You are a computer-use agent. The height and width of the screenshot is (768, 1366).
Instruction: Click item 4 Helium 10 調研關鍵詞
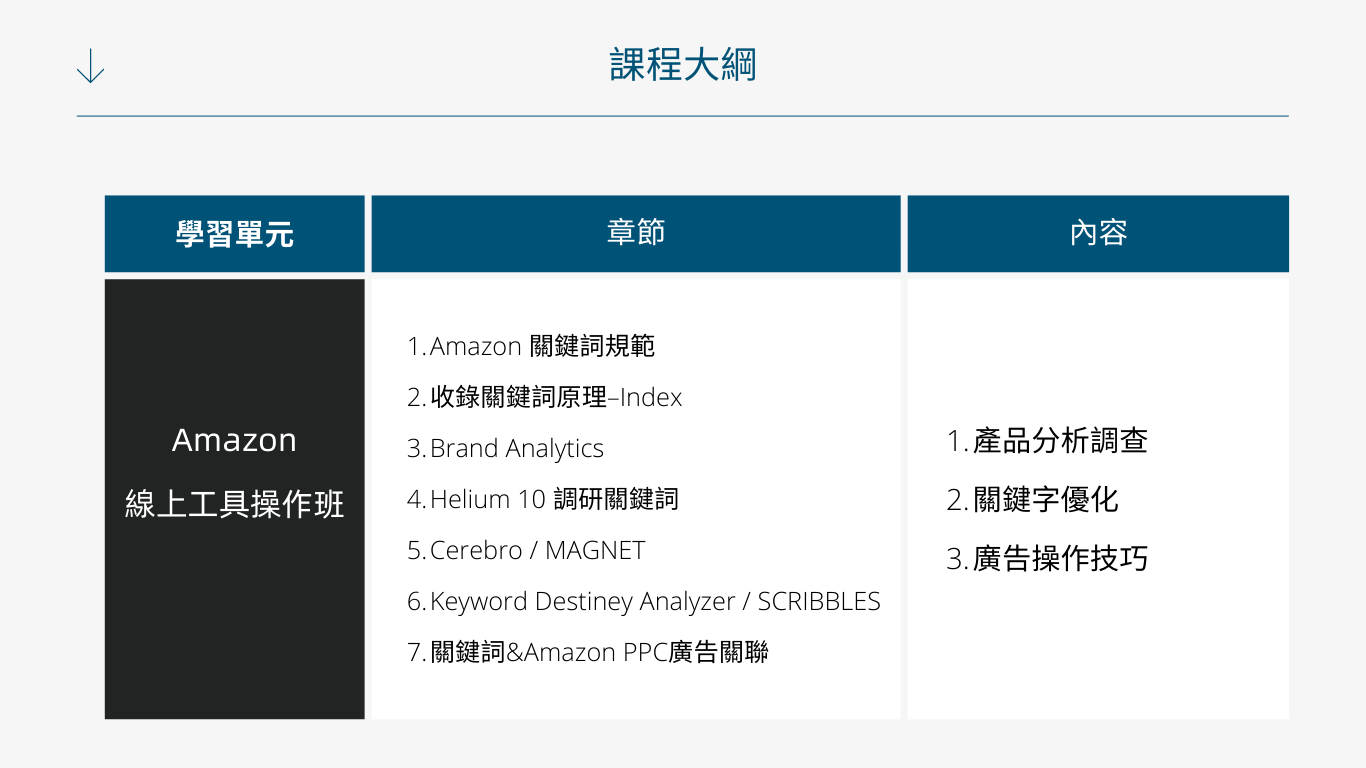pos(543,499)
